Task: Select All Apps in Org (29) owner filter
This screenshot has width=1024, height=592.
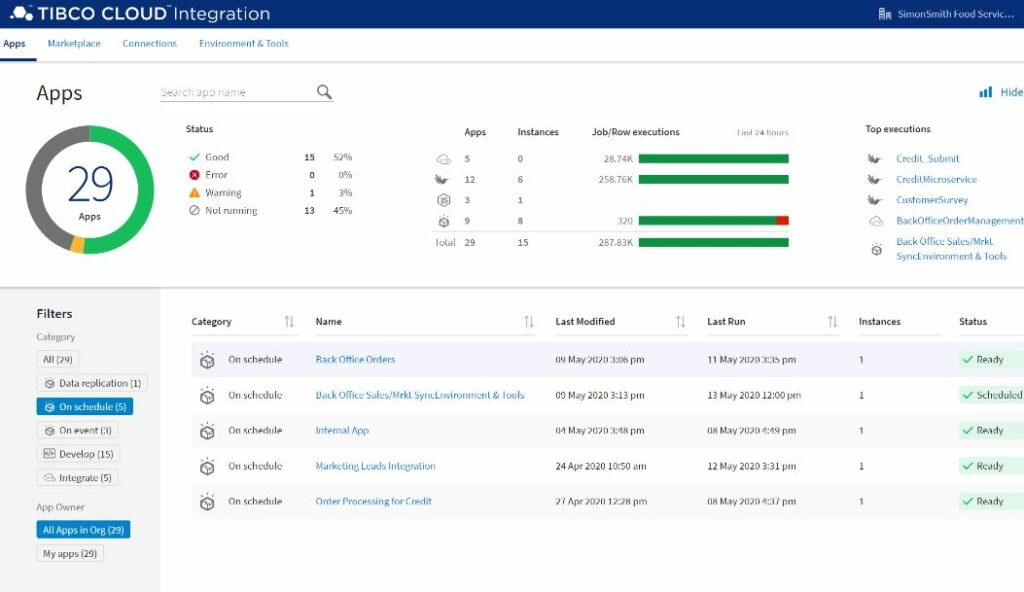Action: pyautogui.click(x=84, y=530)
